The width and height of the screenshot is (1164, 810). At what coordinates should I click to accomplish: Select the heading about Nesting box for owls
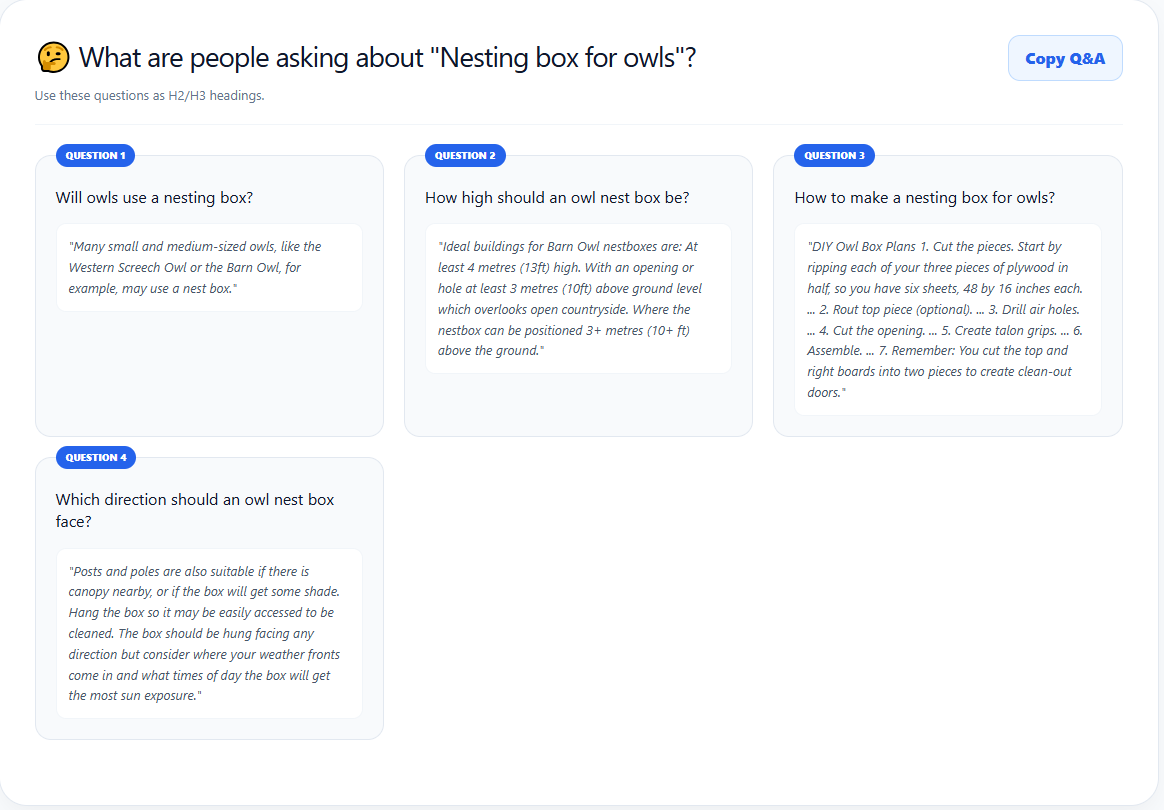[x=388, y=58]
